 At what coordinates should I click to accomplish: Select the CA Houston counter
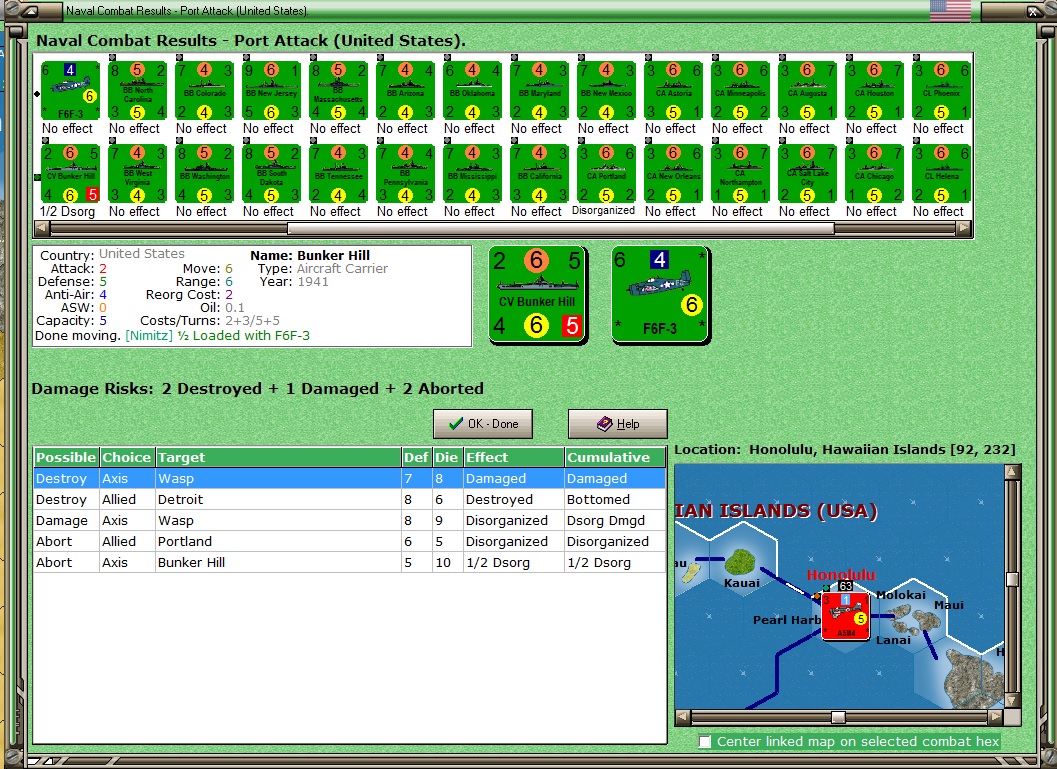pyautogui.click(x=874, y=92)
